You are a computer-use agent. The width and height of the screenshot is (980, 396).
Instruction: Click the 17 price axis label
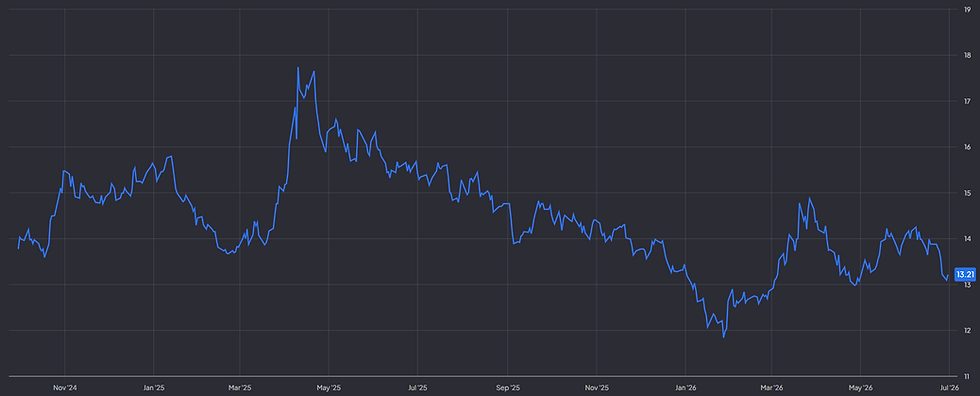pyautogui.click(x=968, y=101)
